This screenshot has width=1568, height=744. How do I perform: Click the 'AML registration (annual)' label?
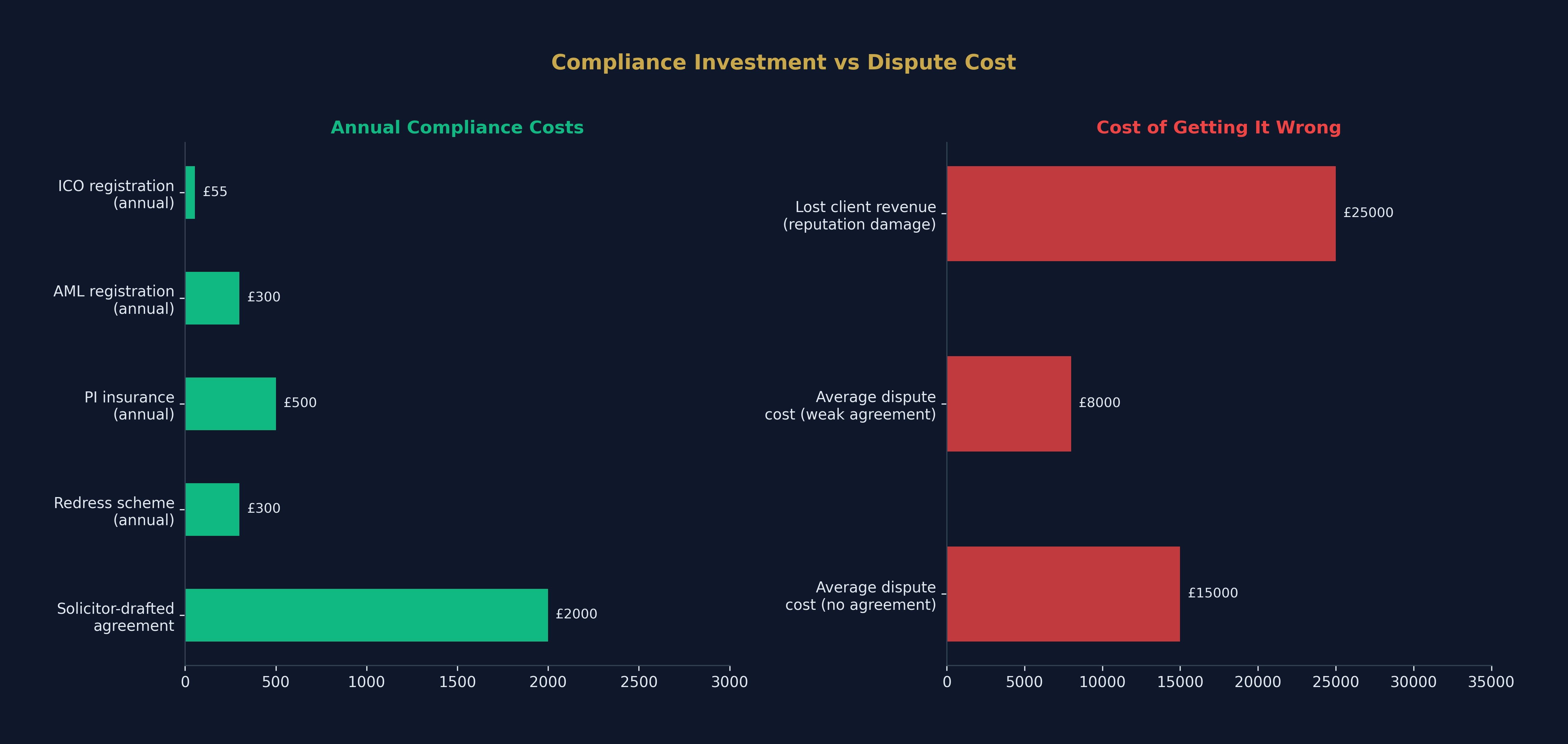click(114, 300)
